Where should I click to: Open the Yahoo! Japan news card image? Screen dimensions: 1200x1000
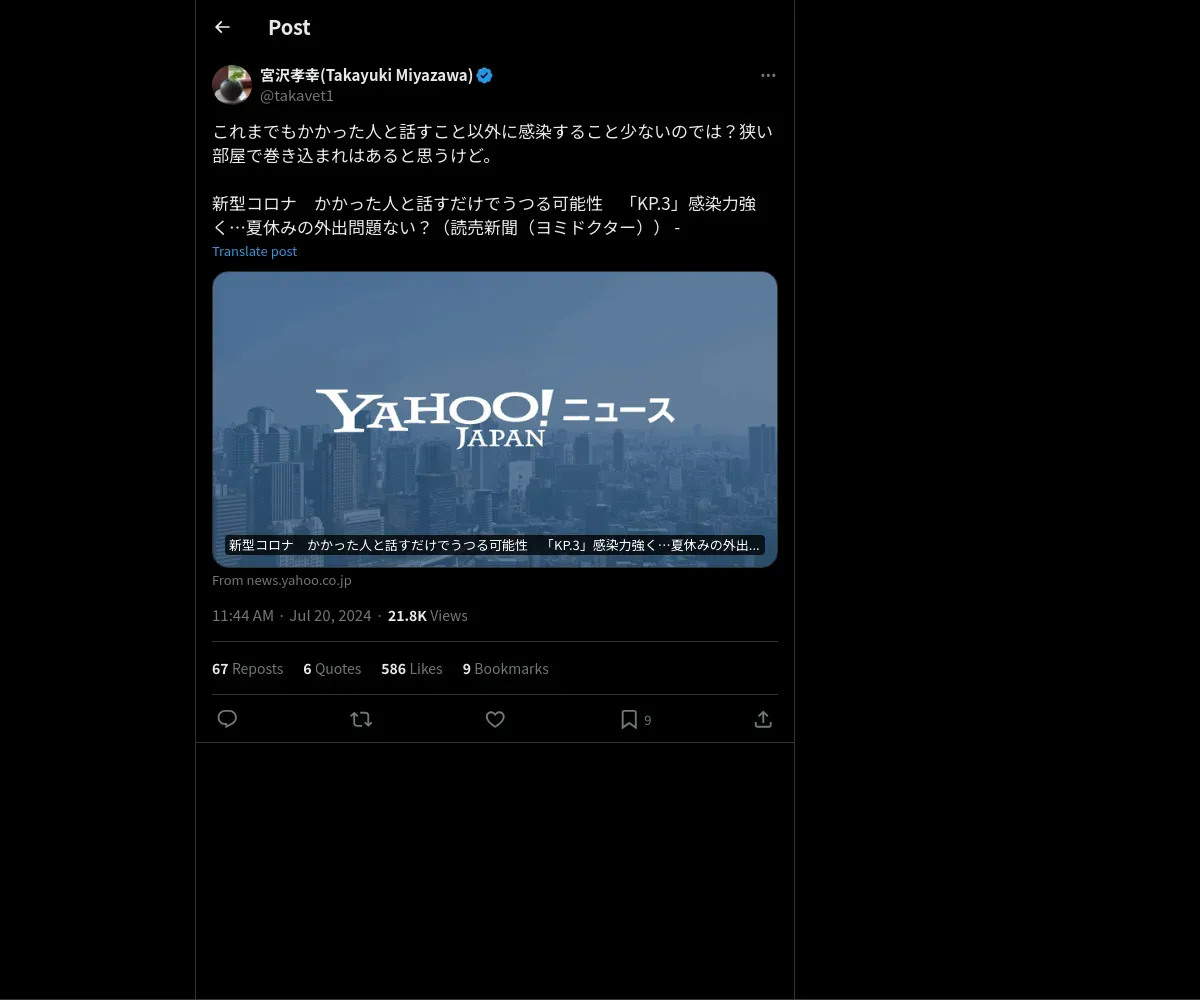(x=495, y=419)
